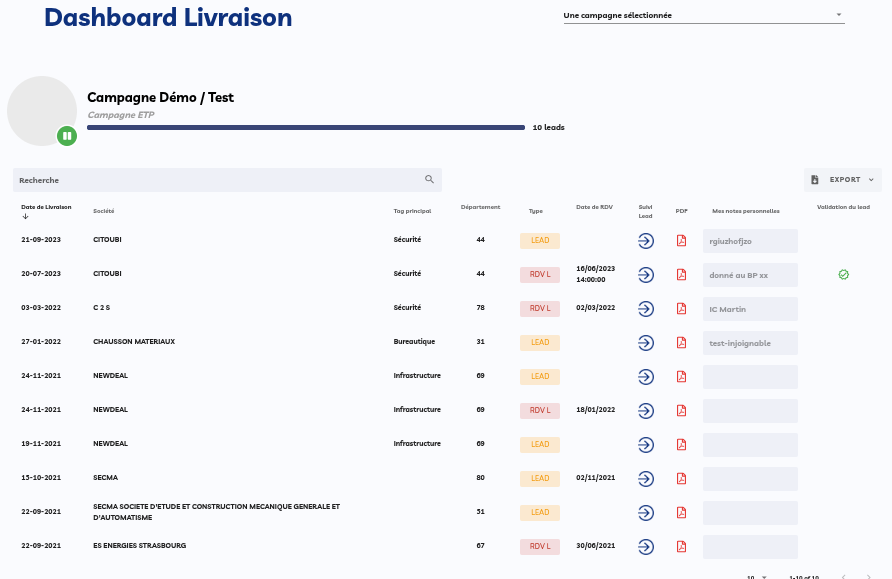
Task: Click into the Recherche search field
Action: point(227,180)
